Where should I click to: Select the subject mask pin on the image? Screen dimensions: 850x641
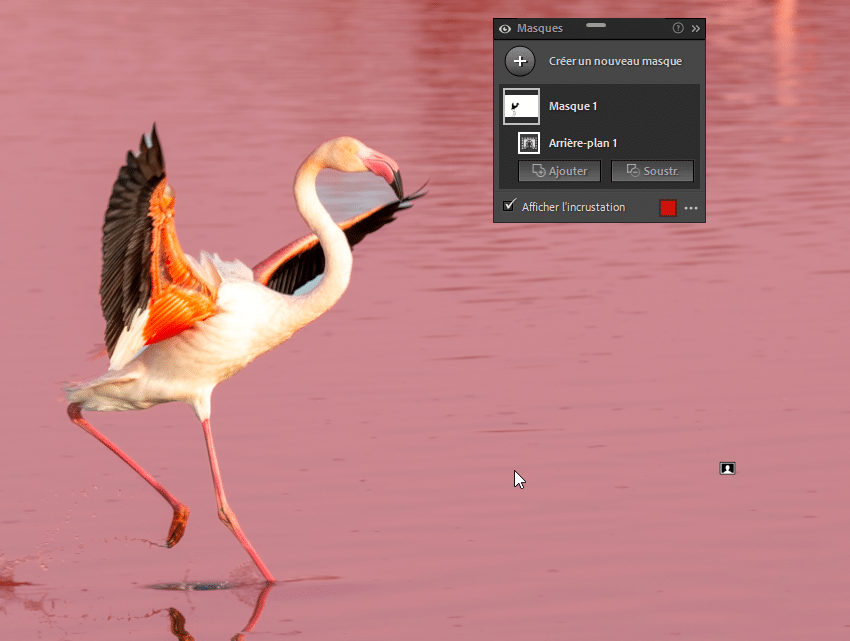point(727,468)
